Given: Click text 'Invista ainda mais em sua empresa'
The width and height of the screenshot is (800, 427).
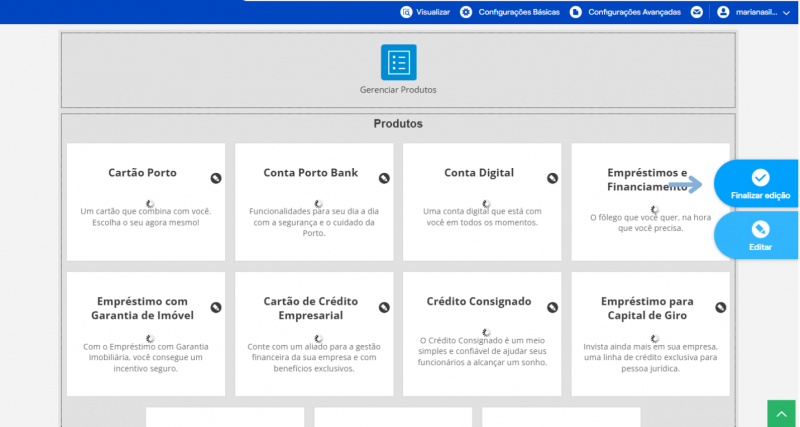Looking at the screenshot, I should coord(651,346).
